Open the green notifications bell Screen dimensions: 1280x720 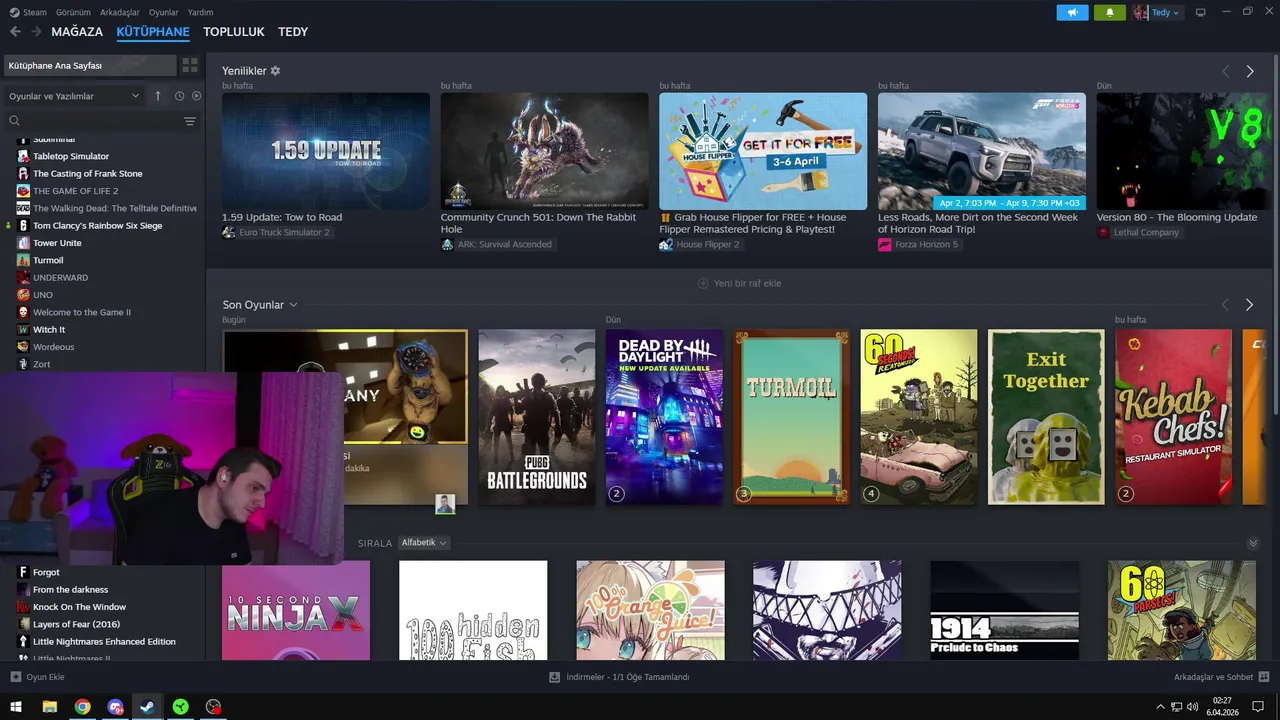tap(1110, 12)
